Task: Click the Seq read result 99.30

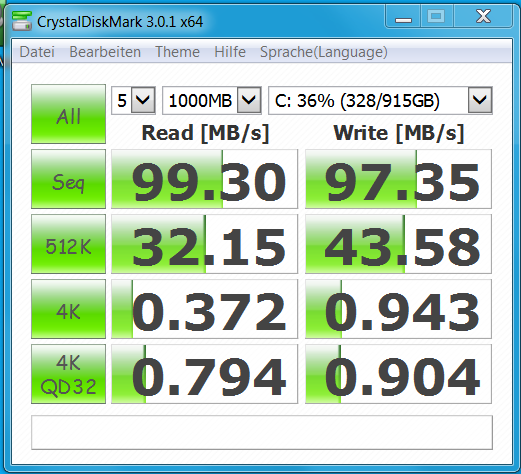Action: coord(204,179)
